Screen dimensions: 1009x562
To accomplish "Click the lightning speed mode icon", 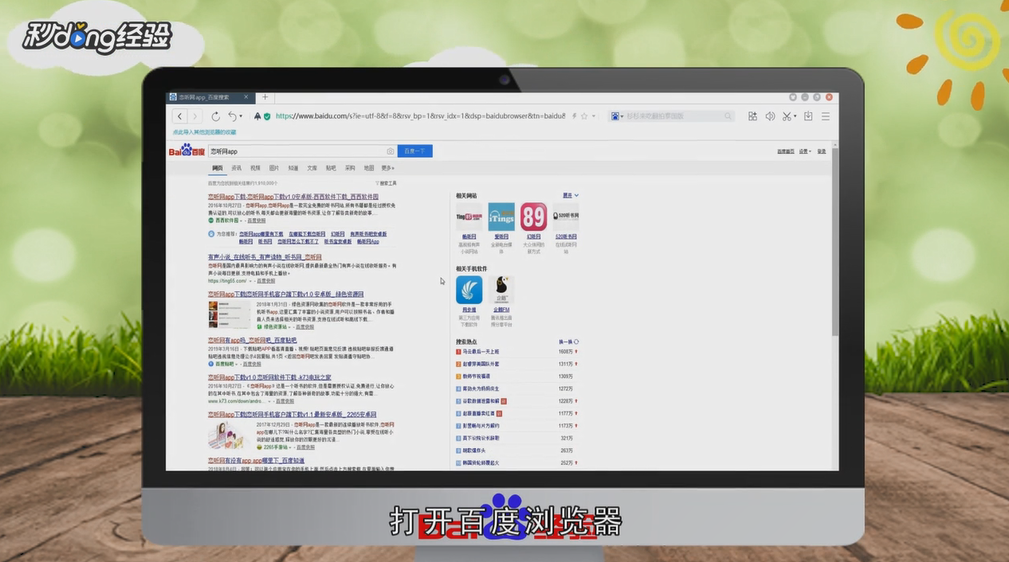I will point(574,117).
